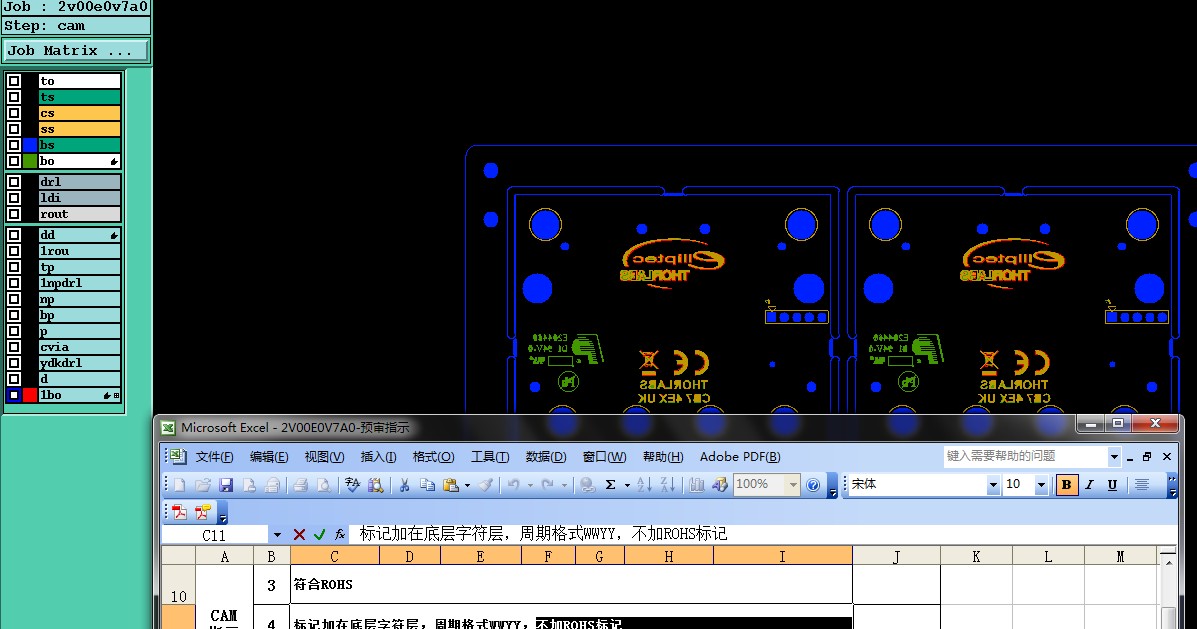Toggle Bold formatting button
1197x629 pixels.
(x=1066, y=485)
